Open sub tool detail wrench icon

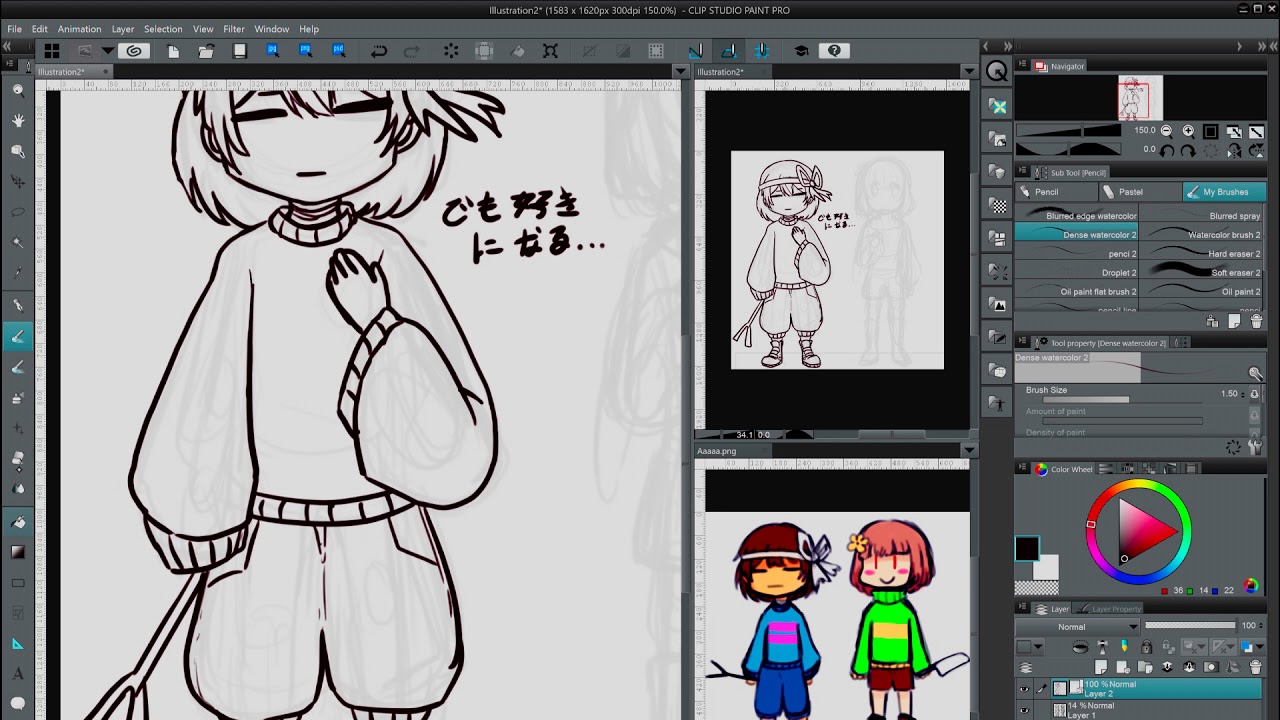[1256, 448]
